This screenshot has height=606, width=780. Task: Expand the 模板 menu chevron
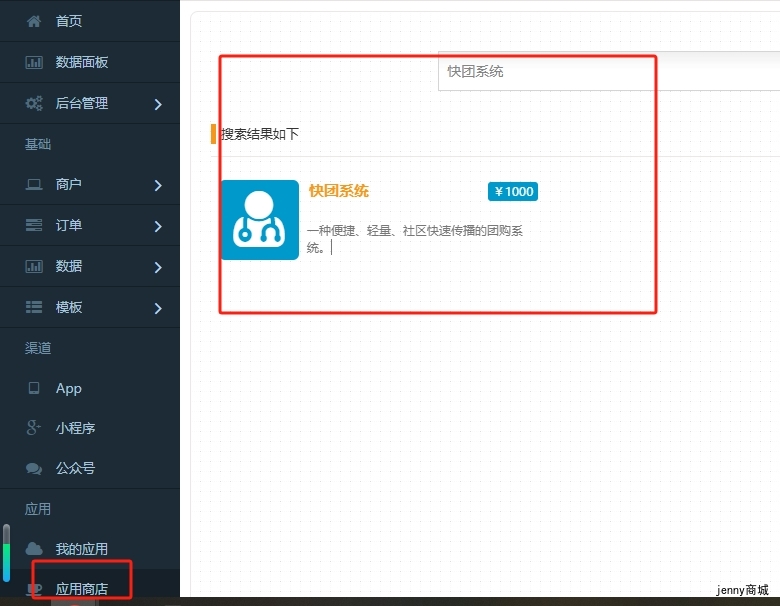[x=158, y=308]
